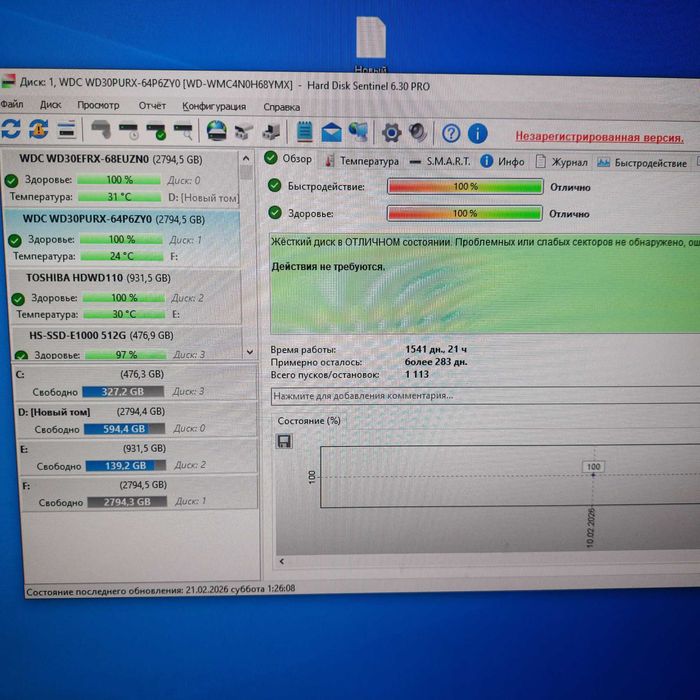Screen dimensions: 700x700
Task: Click the 139,2 GB free space bar
Action: 126,465
